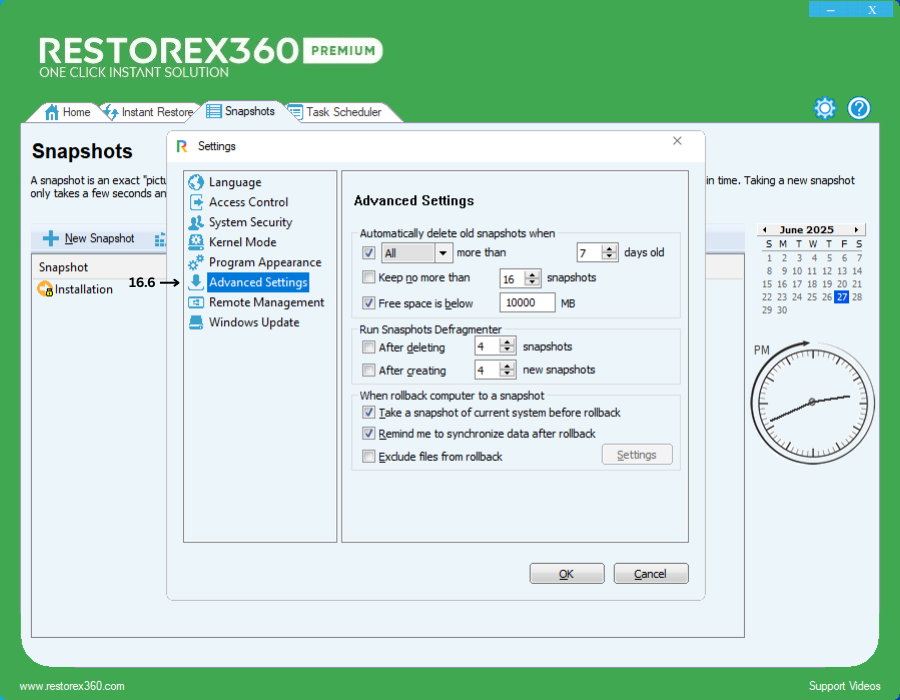Click the Kernel Mode icon
The width and height of the screenshot is (900, 700).
tap(196, 242)
